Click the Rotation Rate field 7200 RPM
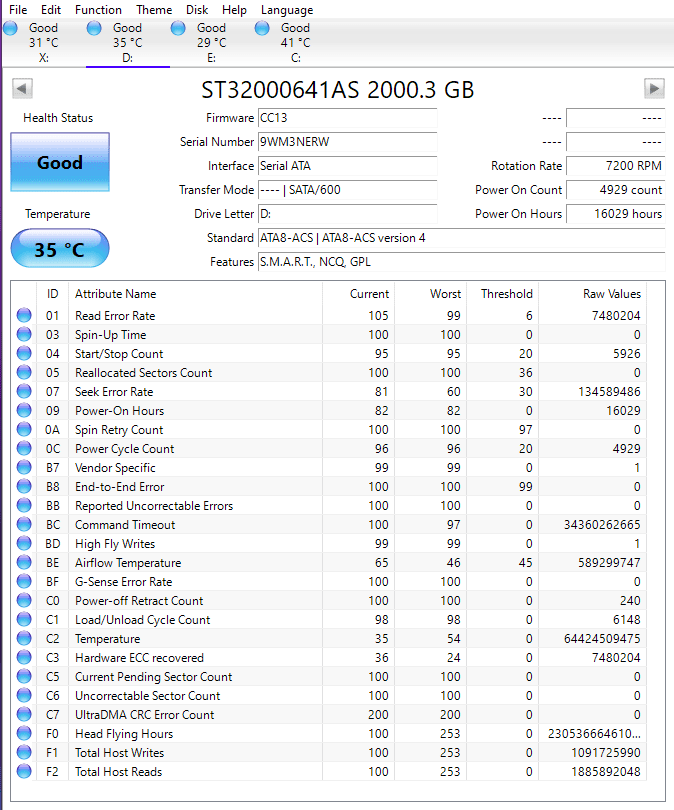 point(616,166)
